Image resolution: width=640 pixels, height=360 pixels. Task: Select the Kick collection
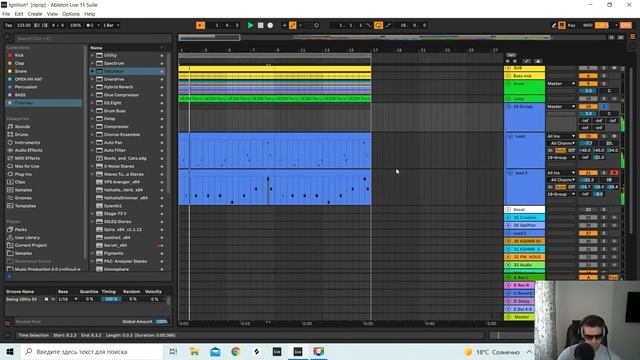[x=19, y=55]
